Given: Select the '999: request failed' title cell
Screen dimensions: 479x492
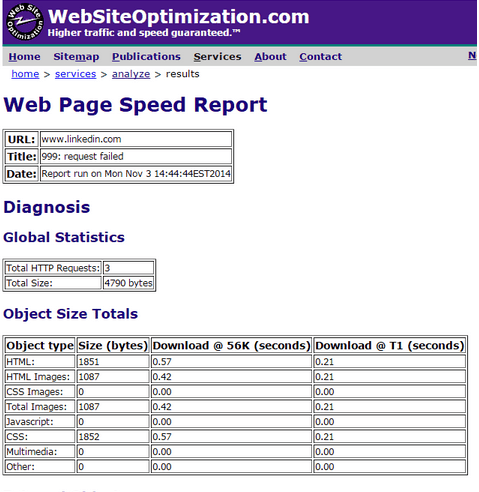Looking at the screenshot, I should point(136,156).
